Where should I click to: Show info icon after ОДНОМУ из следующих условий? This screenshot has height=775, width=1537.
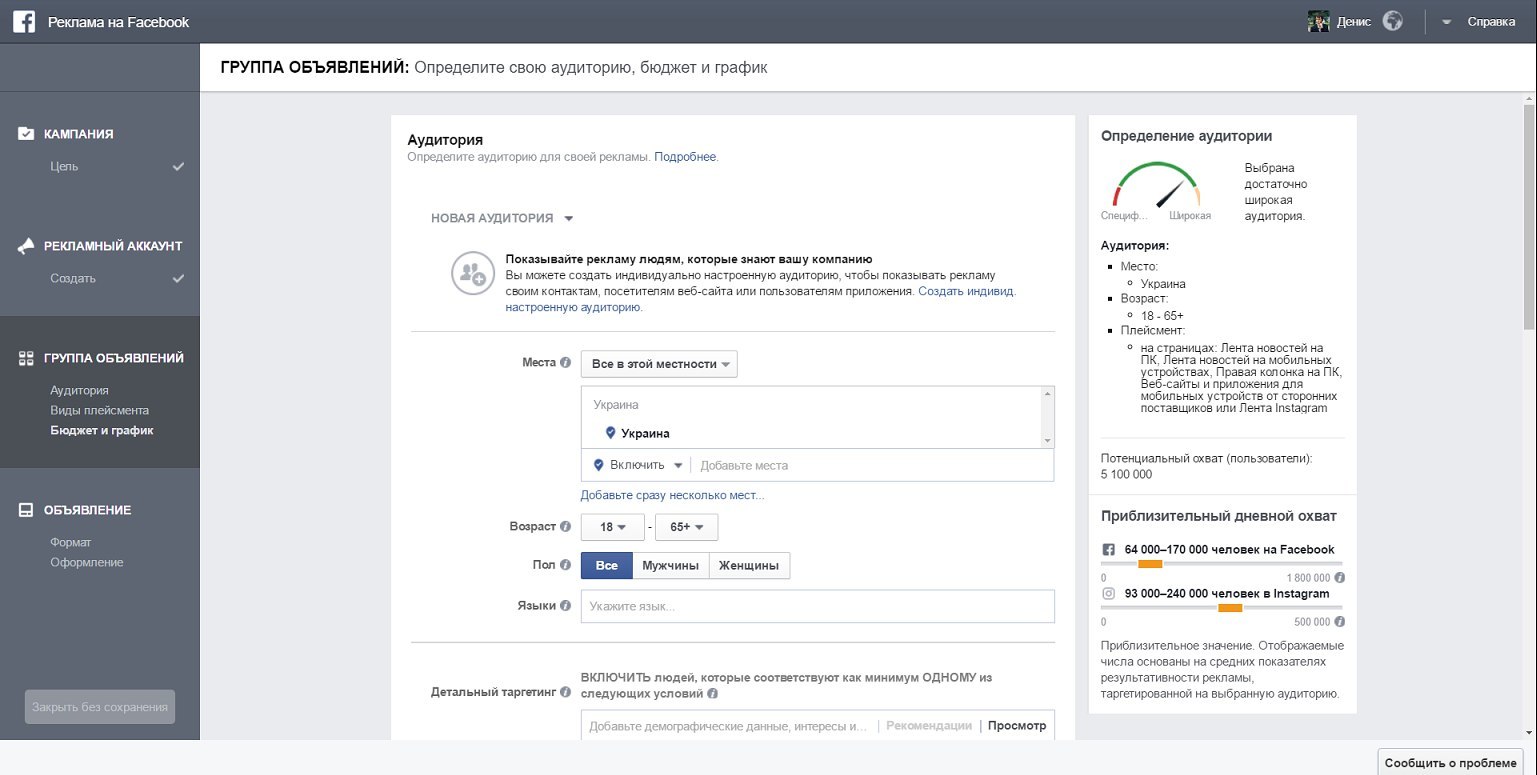point(712,693)
